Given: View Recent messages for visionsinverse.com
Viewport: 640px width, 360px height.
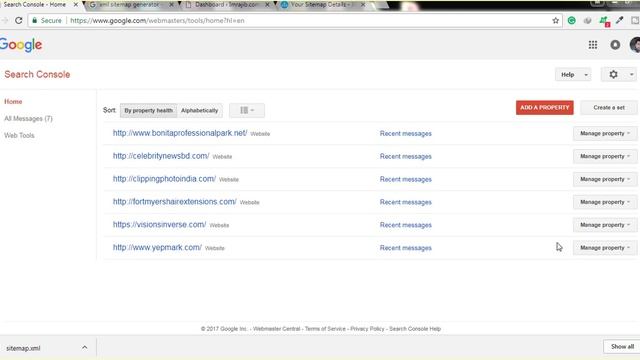Looking at the screenshot, I should tap(406, 225).
